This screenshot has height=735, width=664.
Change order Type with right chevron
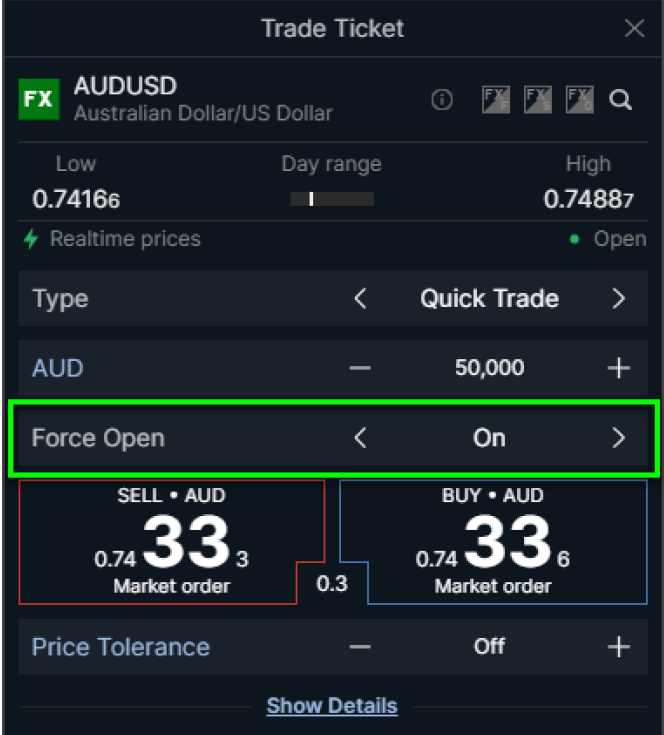pos(619,298)
